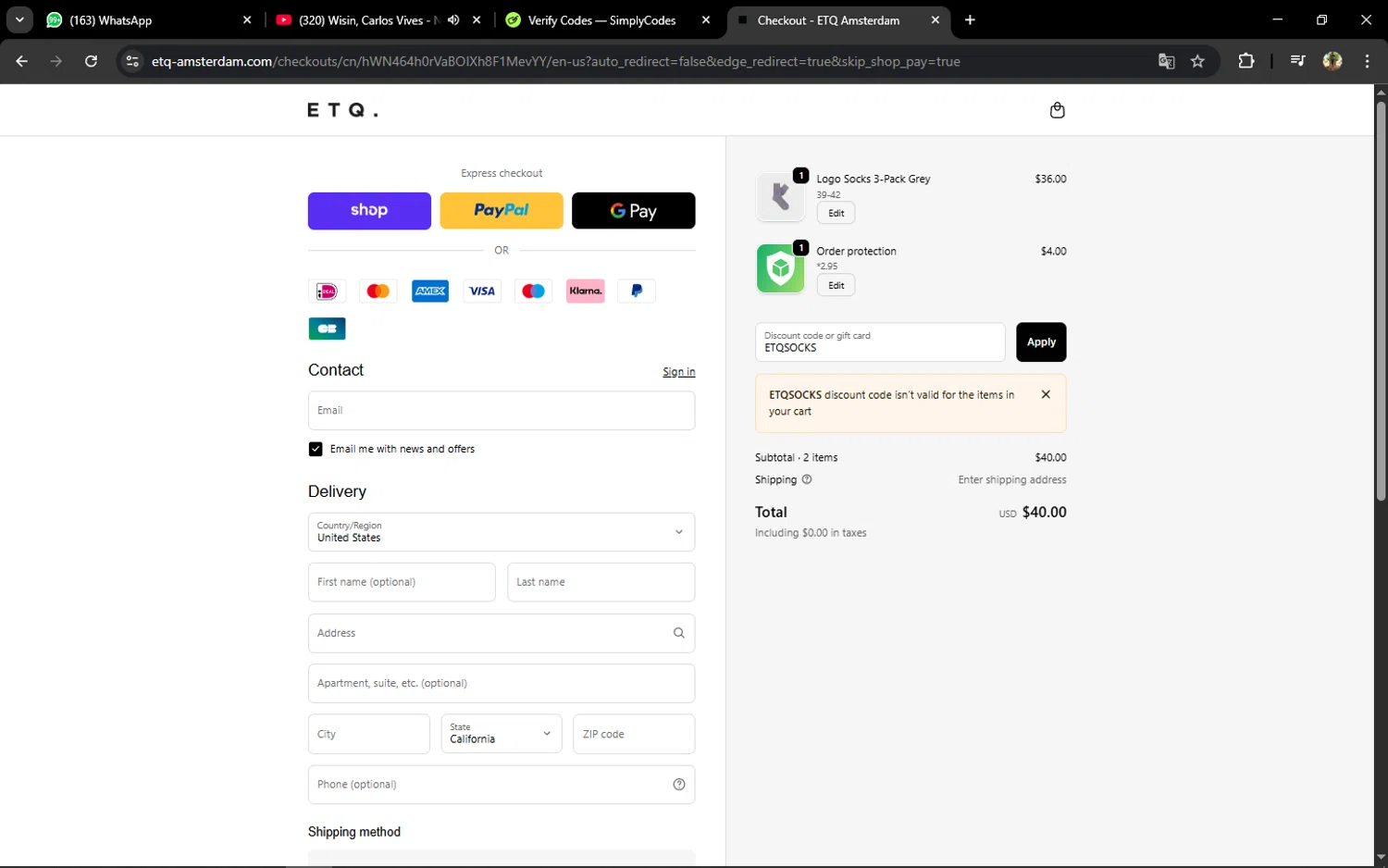Close the WhatsApp tab
Image resolution: width=1388 pixels, height=868 pixels.
[247, 19]
